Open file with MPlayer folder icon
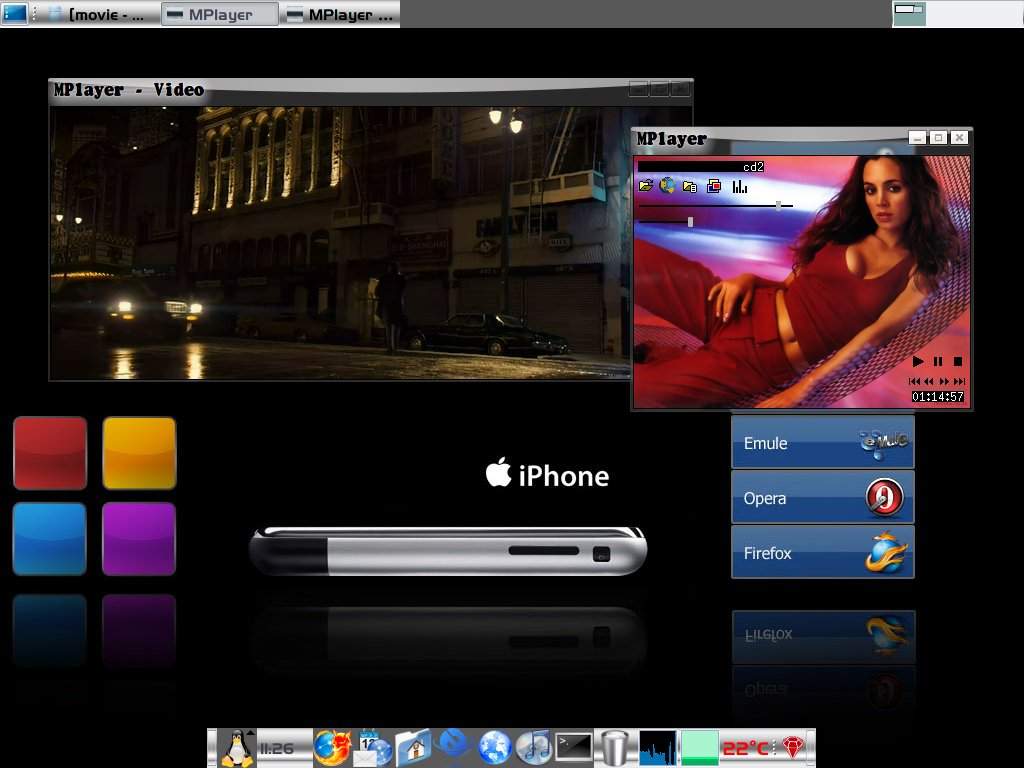 pos(646,186)
